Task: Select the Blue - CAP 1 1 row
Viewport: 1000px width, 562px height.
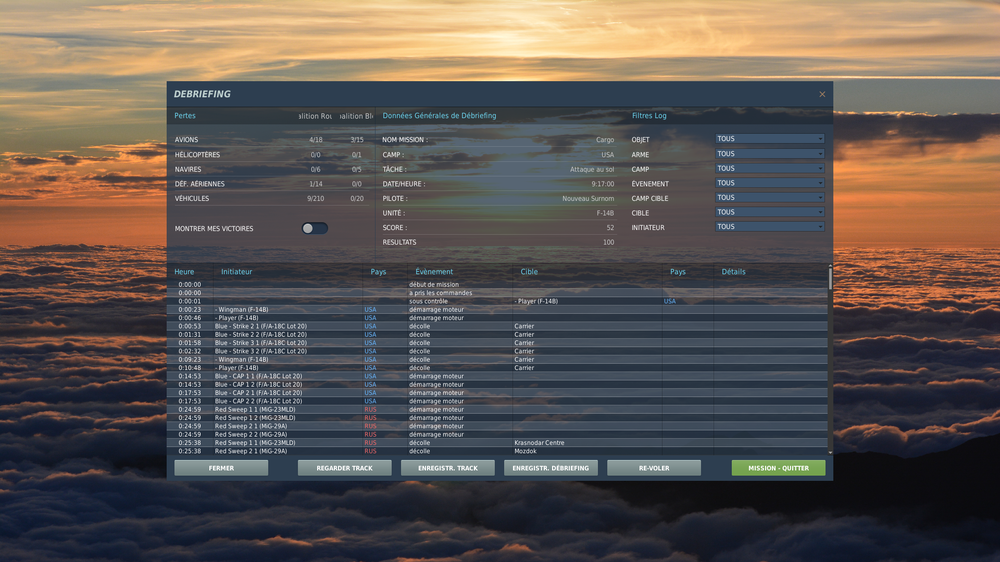Action: point(497,376)
